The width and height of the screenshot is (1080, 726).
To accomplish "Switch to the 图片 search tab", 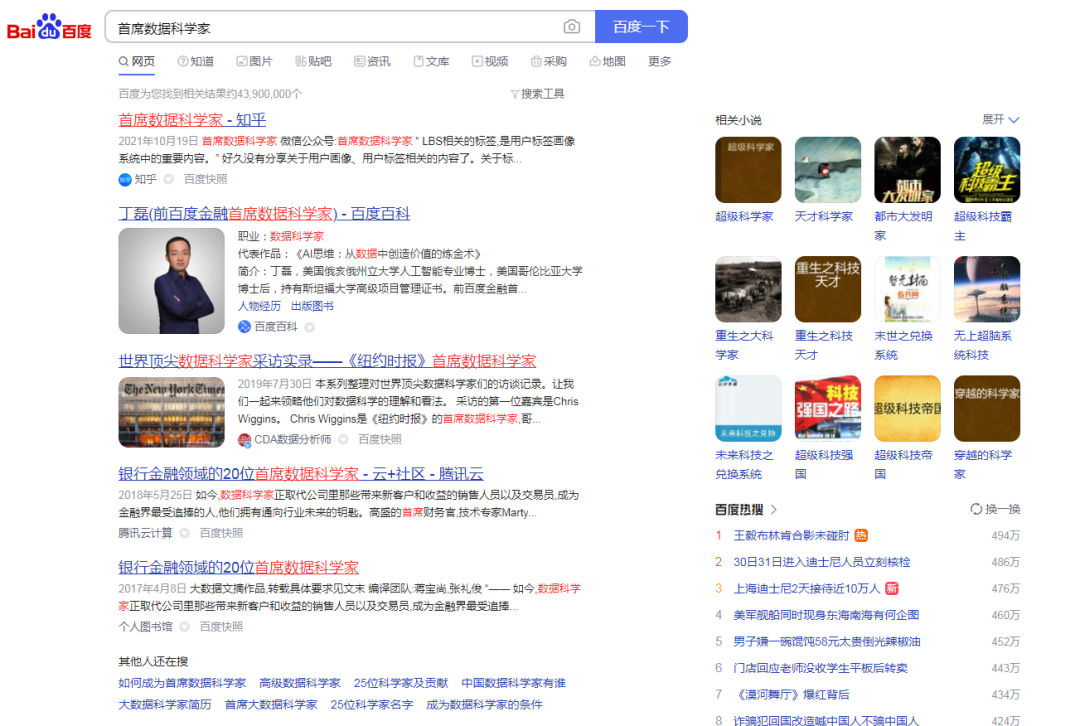I will (x=256, y=61).
